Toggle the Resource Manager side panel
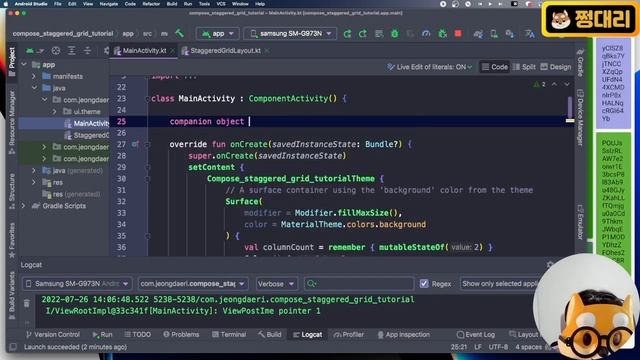This screenshot has width=640, height=360. point(12,122)
